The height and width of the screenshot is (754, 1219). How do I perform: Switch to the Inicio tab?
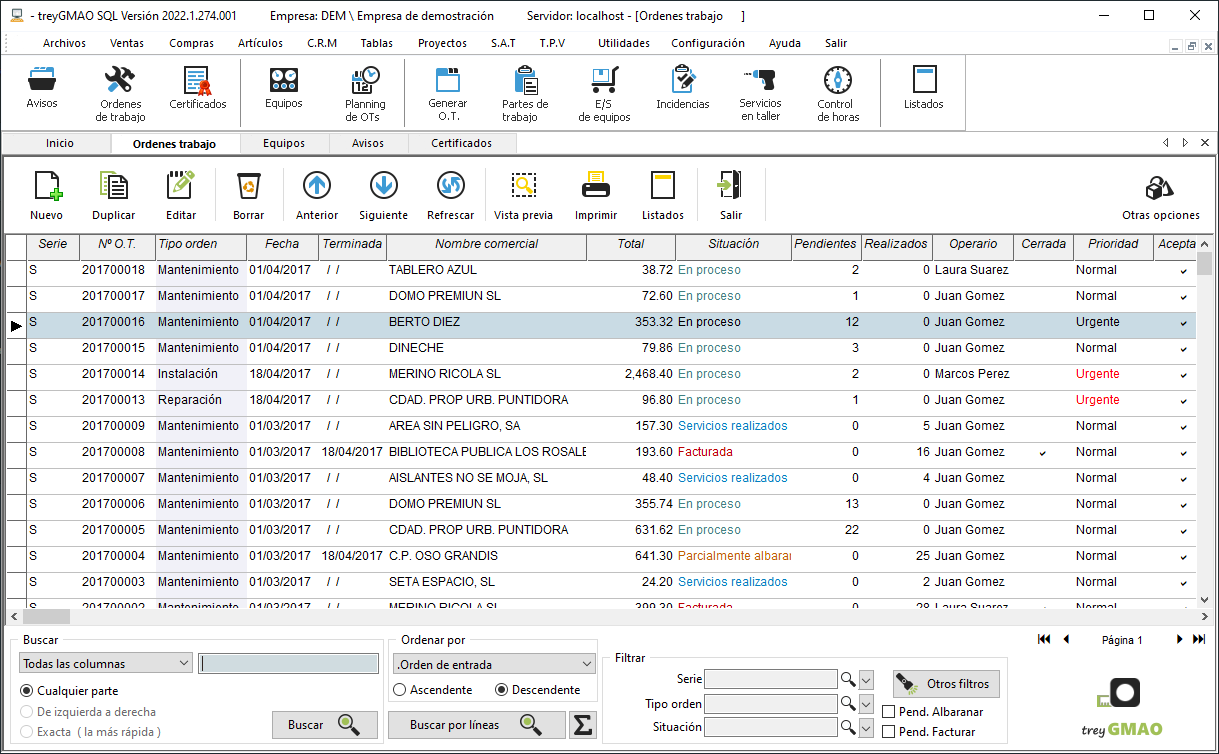coord(60,143)
